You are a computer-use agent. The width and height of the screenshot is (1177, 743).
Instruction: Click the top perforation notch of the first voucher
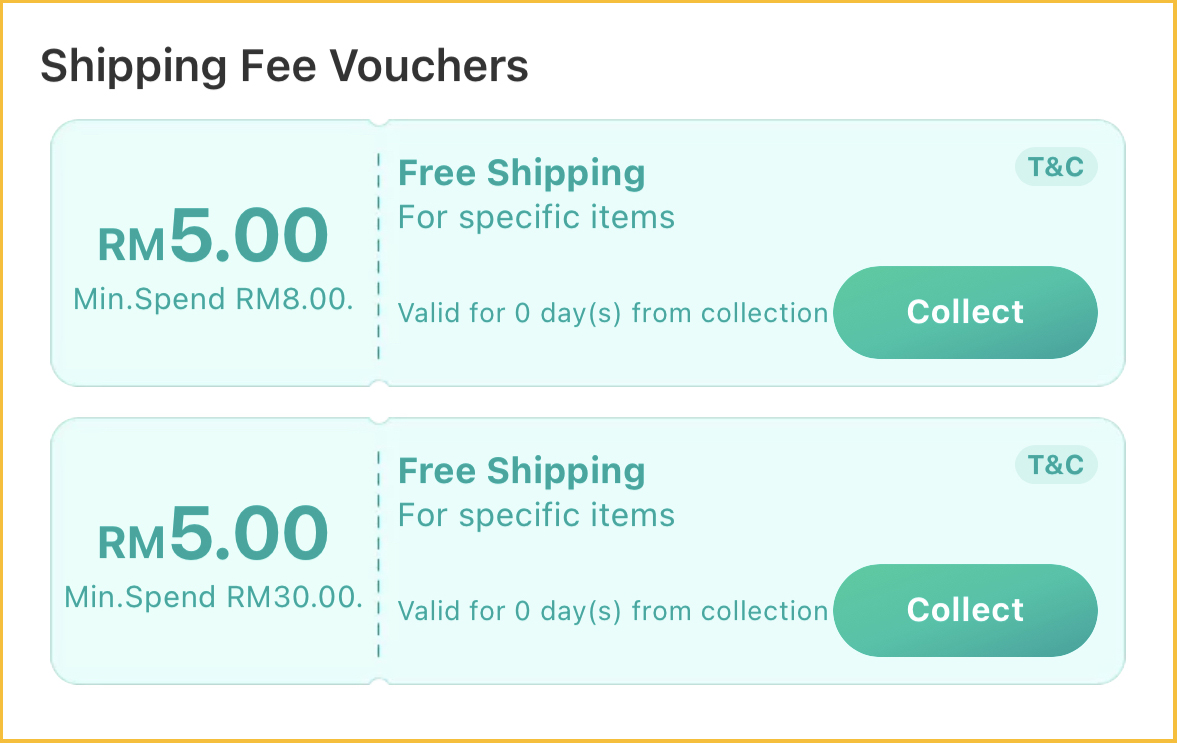click(x=379, y=122)
